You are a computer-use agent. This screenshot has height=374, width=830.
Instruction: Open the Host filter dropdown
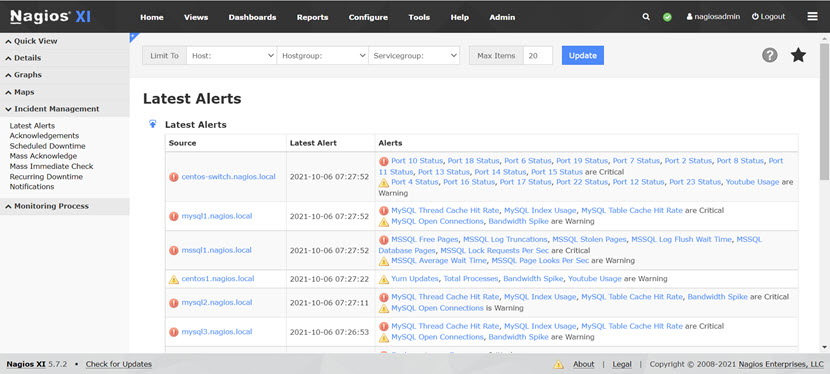click(232, 56)
